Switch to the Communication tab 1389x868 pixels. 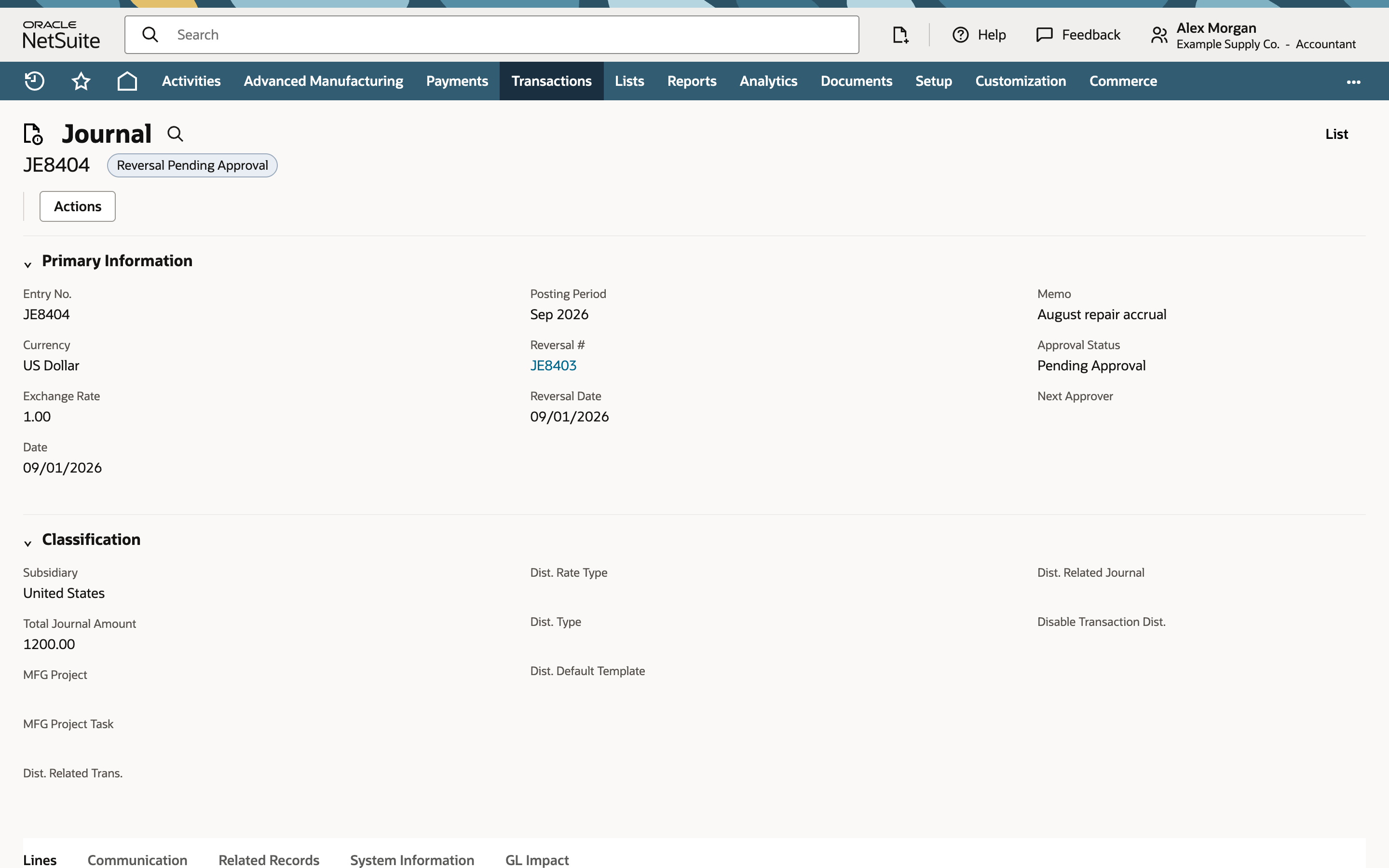click(x=137, y=859)
